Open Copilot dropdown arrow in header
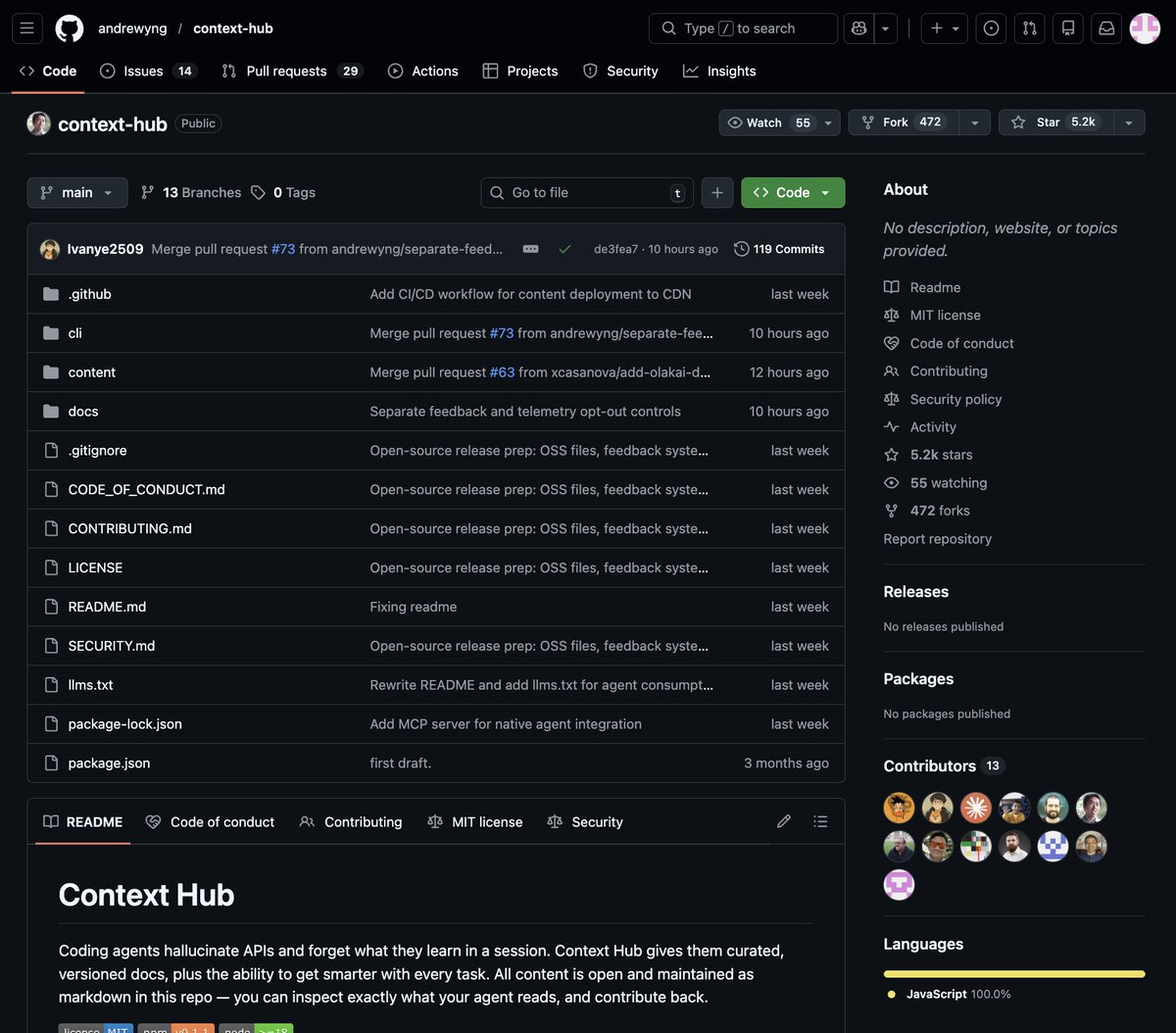 886,28
